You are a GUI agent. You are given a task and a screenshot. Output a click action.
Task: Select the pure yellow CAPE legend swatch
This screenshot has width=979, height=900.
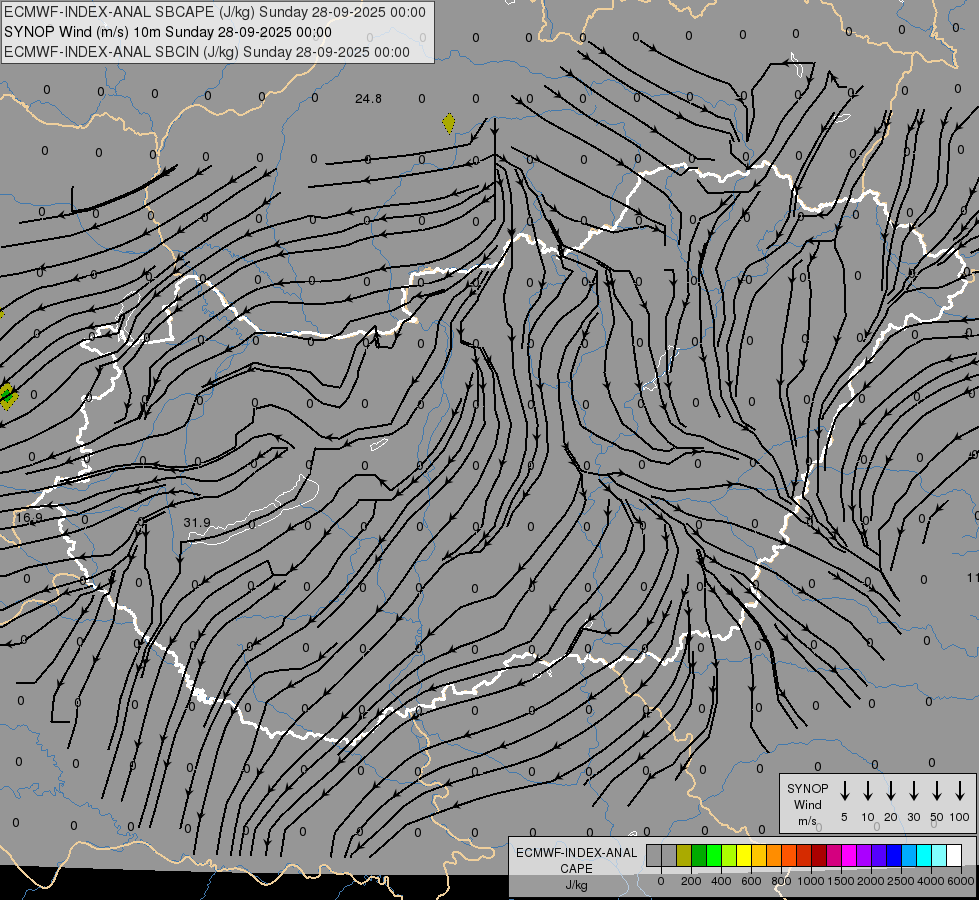click(x=744, y=855)
